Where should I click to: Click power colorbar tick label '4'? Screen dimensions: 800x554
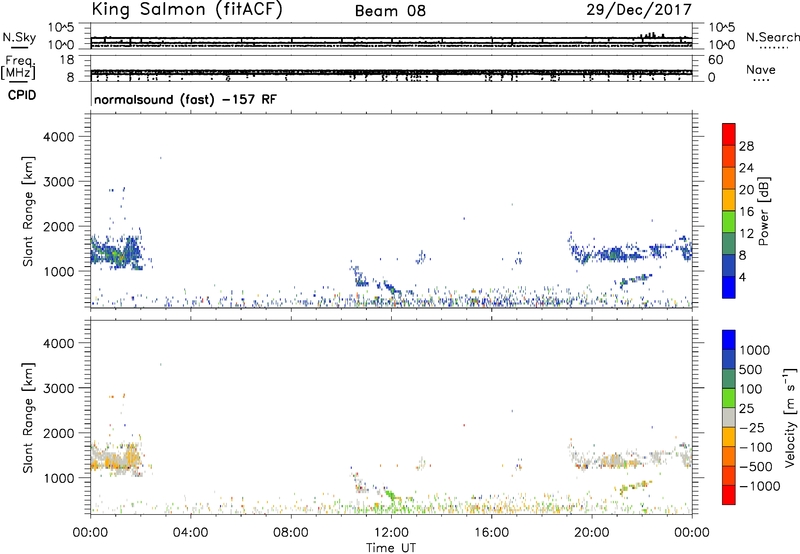pos(743,277)
